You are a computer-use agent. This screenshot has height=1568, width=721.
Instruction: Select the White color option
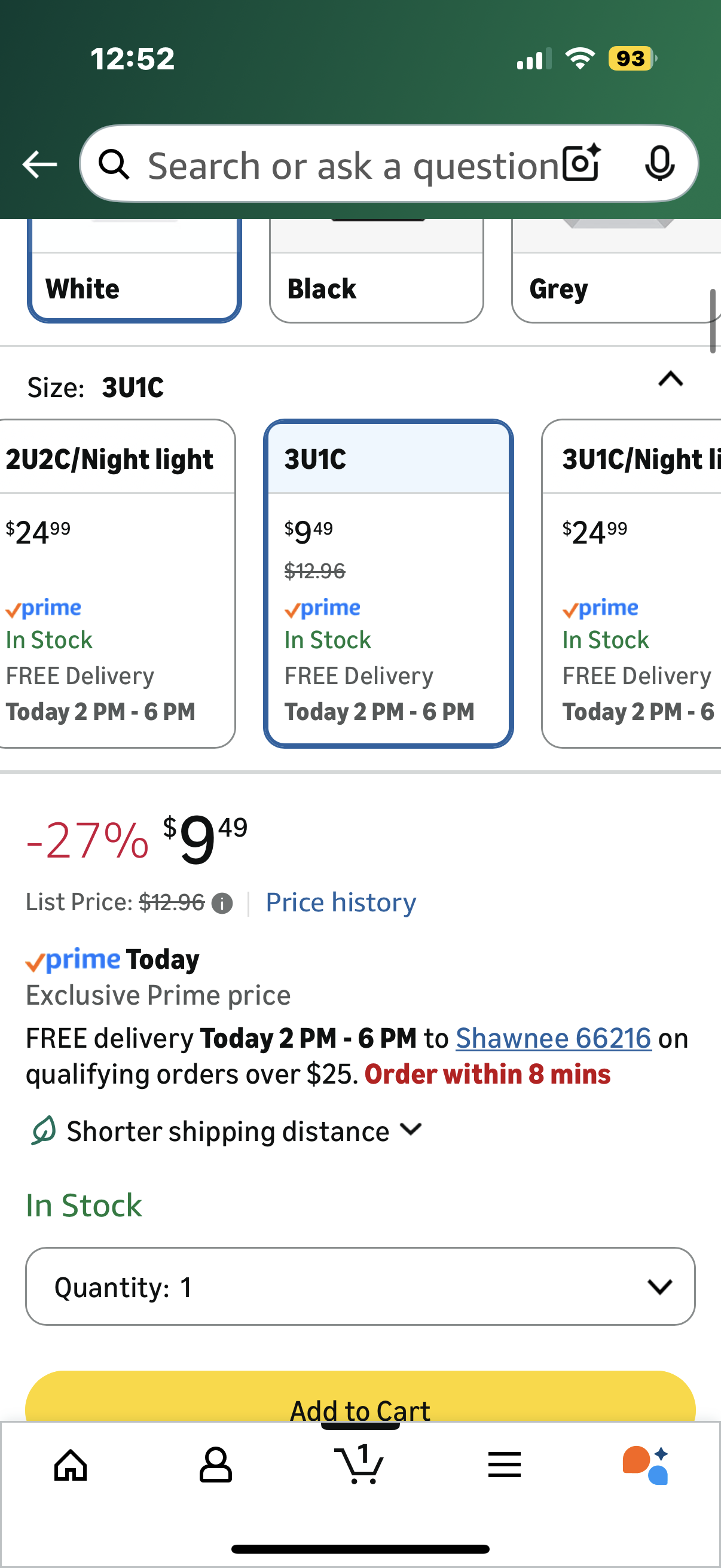pyautogui.click(x=134, y=286)
